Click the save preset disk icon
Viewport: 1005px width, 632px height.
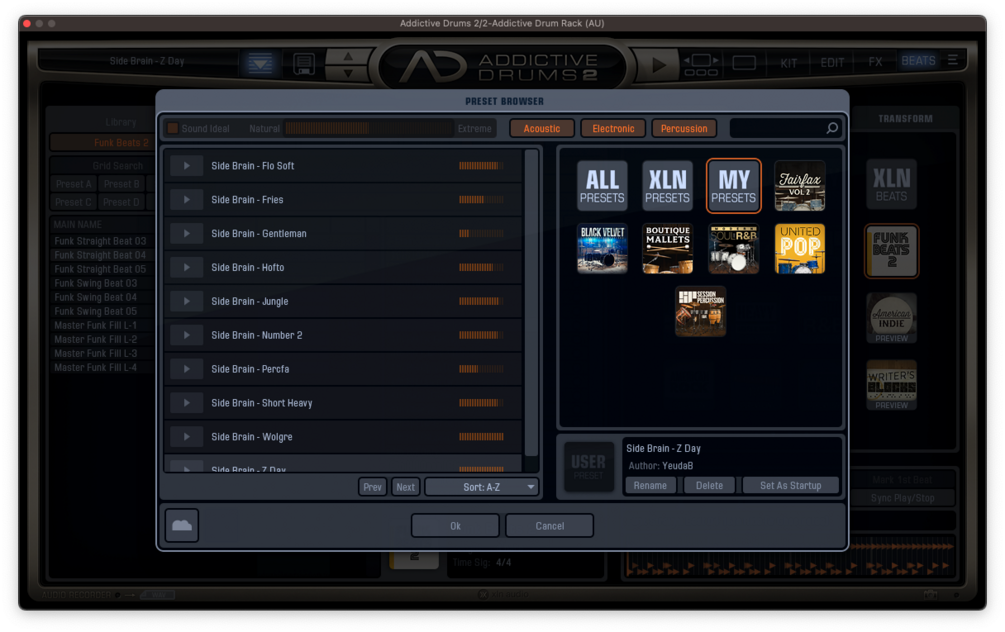(304, 63)
